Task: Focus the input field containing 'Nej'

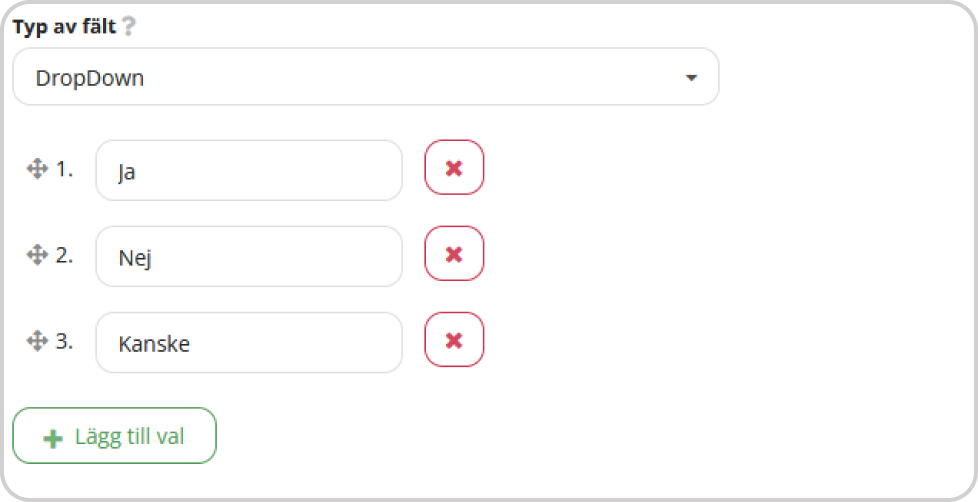Action: pos(249,256)
